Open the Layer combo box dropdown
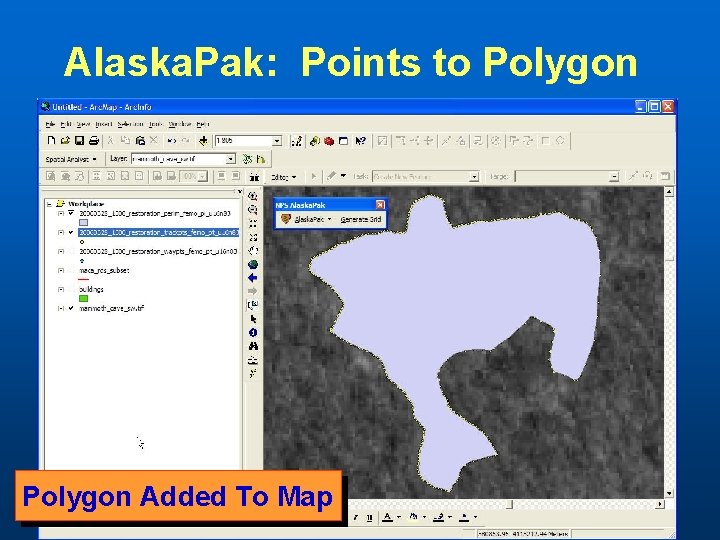The width and height of the screenshot is (720, 540). (231, 159)
